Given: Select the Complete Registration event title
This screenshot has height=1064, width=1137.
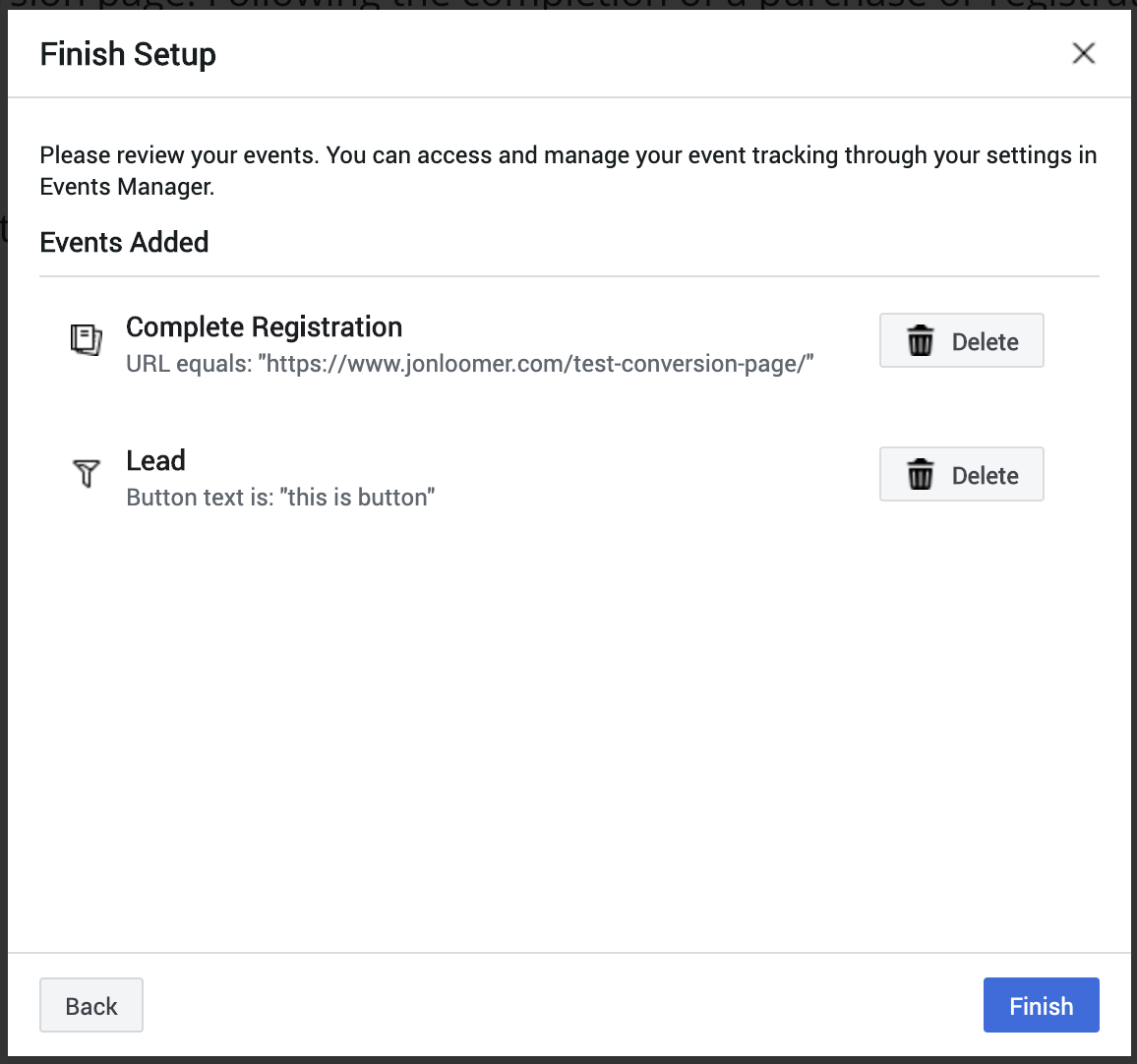Looking at the screenshot, I should point(264,326).
